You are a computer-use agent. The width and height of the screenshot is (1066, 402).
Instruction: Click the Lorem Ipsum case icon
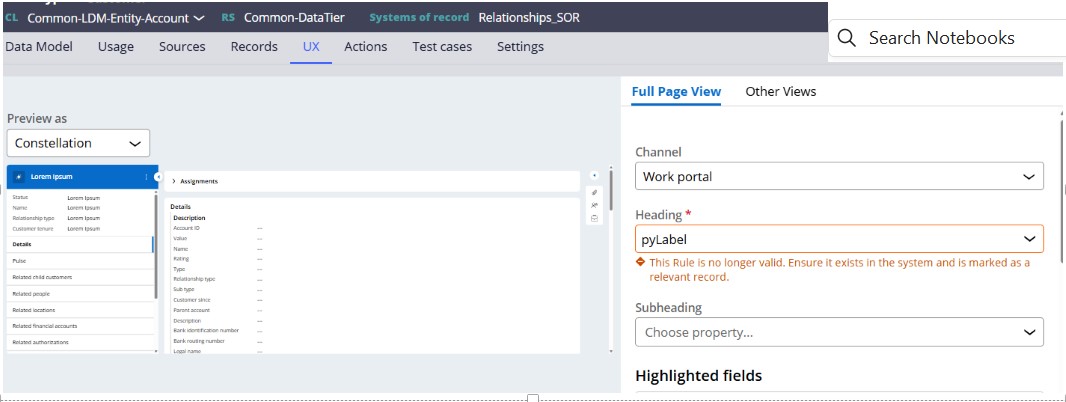click(20, 177)
